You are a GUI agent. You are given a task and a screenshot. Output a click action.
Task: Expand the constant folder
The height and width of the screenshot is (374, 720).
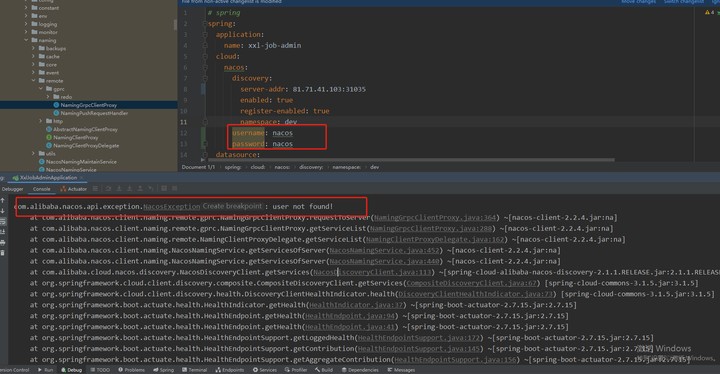[x=26, y=8]
